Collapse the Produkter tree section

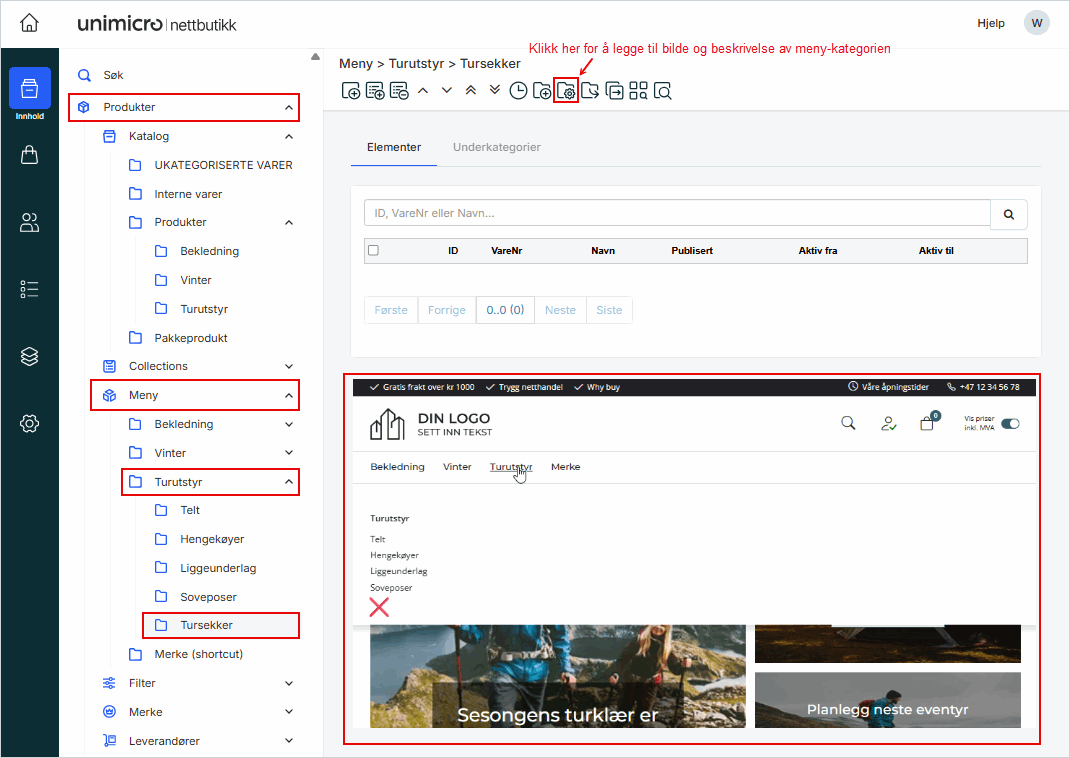[x=289, y=107]
